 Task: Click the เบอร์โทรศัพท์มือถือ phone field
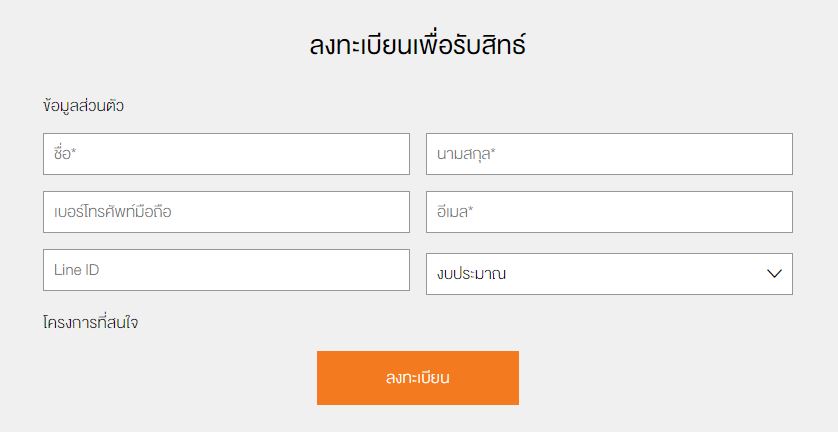226,212
